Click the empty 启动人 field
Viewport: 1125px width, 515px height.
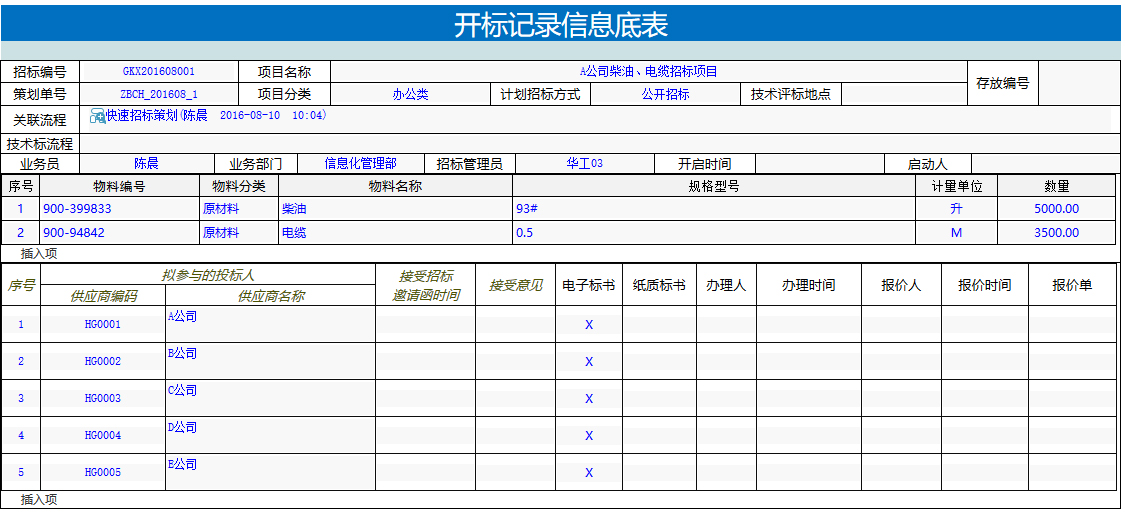pos(1045,164)
